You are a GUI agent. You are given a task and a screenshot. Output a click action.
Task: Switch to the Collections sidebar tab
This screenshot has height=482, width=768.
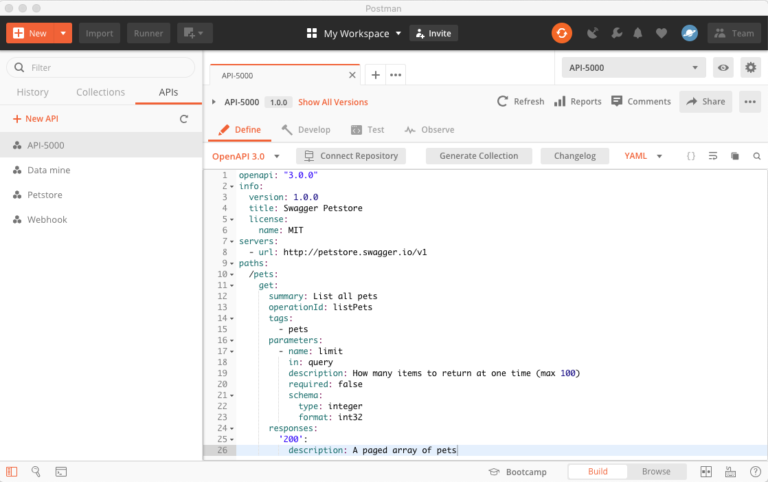(x=100, y=92)
